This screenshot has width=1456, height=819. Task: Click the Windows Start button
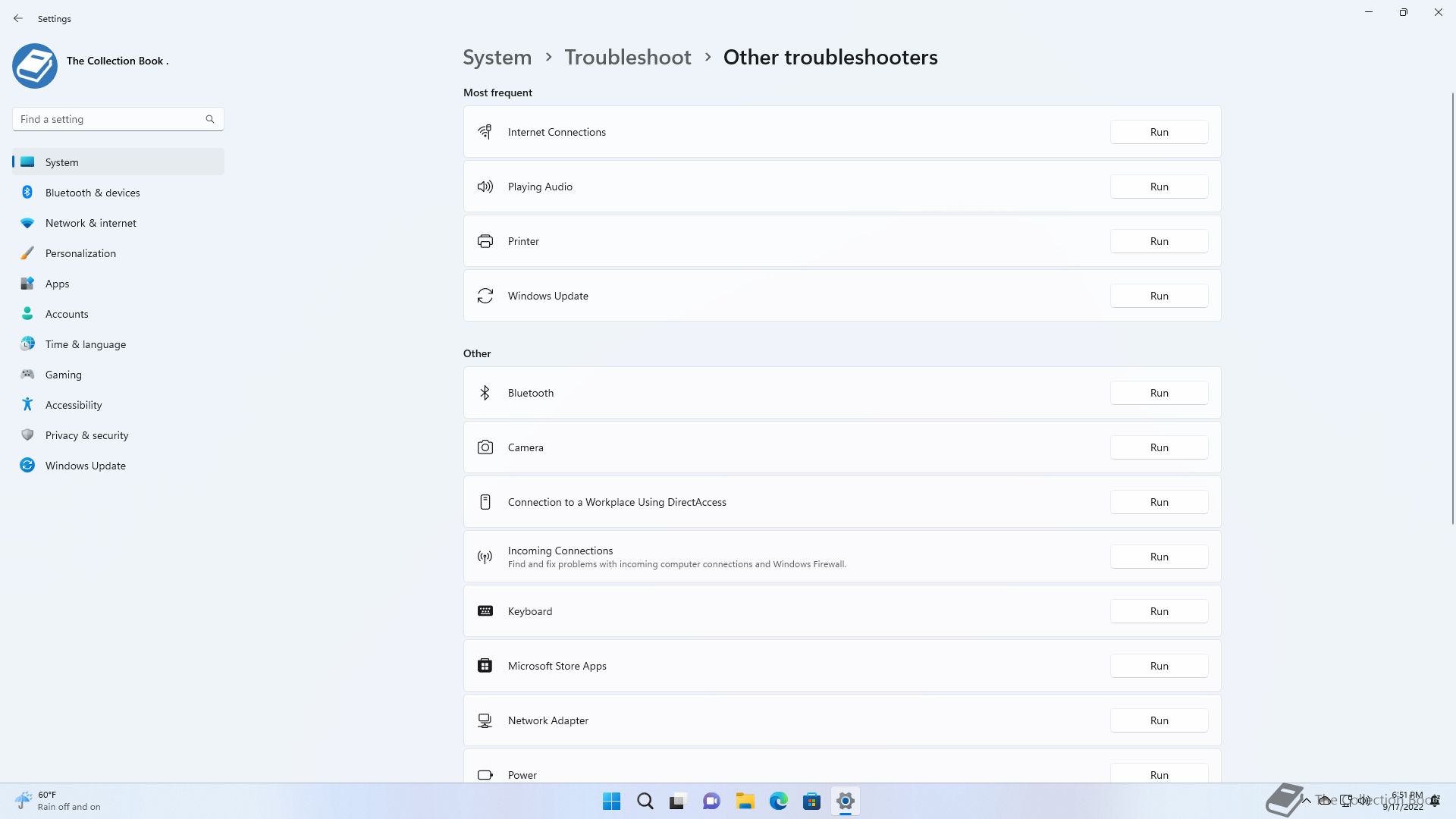611,801
